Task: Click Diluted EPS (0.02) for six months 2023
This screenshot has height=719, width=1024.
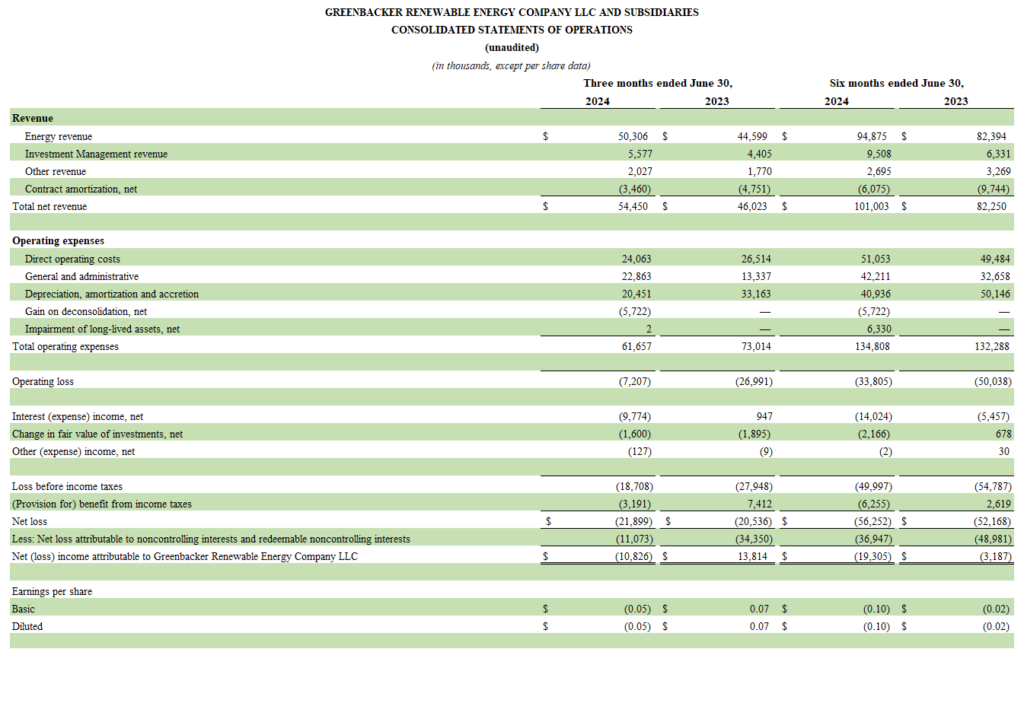Action: (997, 627)
